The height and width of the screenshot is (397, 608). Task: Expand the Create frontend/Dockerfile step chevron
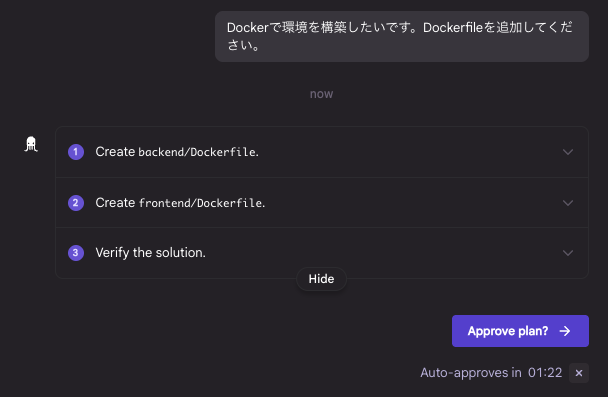tap(568, 203)
